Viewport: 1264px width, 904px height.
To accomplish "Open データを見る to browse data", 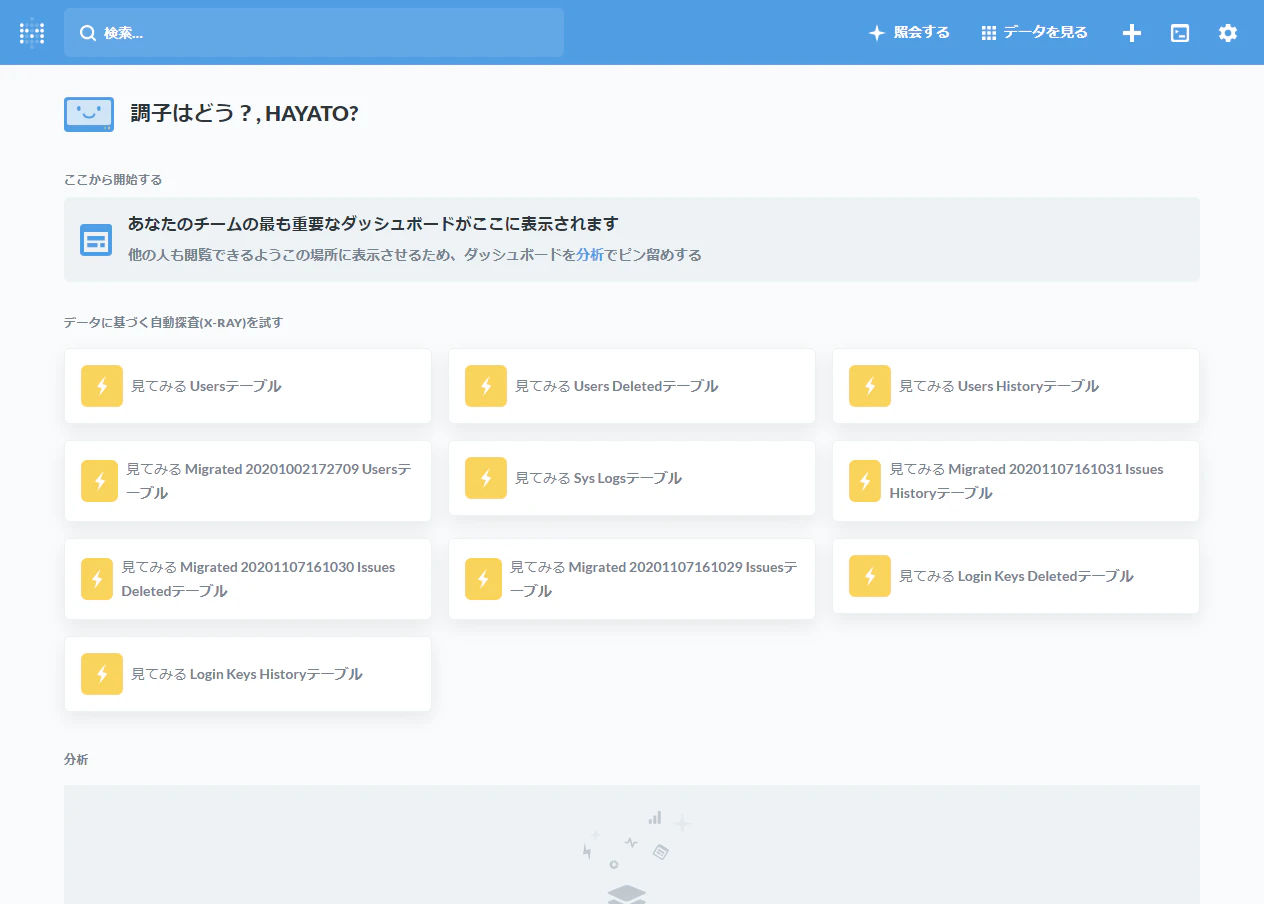I will (x=1034, y=33).
